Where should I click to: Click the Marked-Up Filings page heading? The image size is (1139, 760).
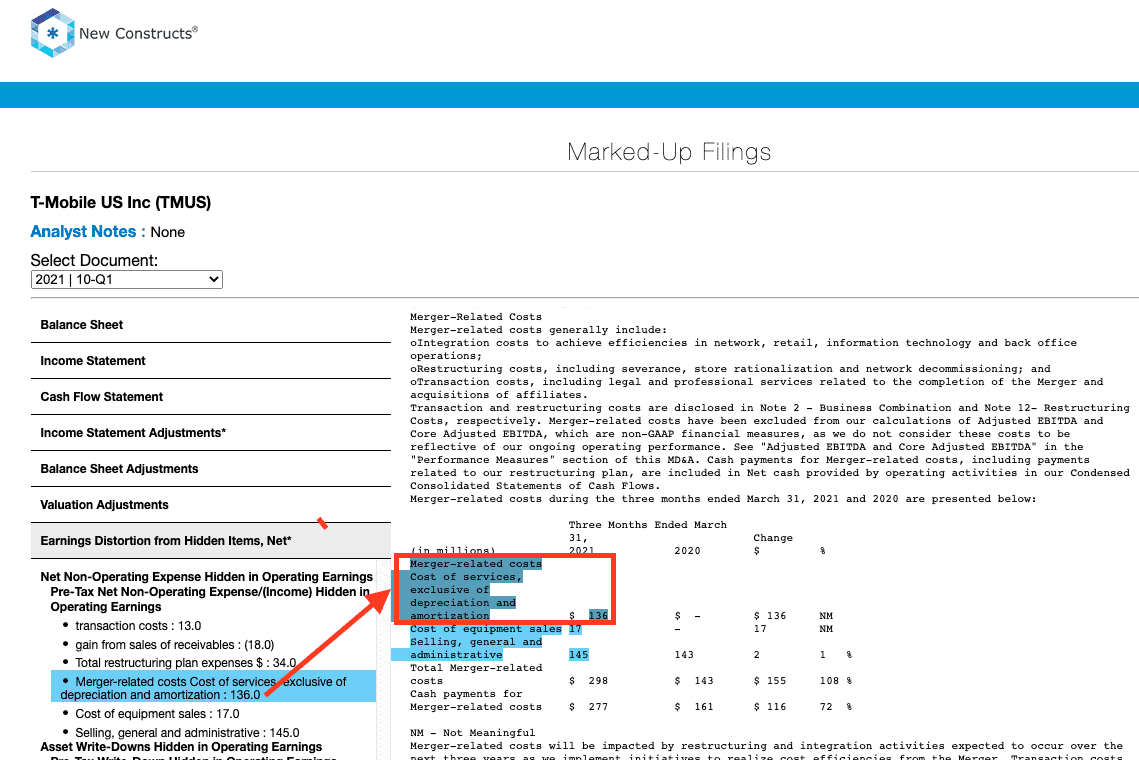(669, 152)
